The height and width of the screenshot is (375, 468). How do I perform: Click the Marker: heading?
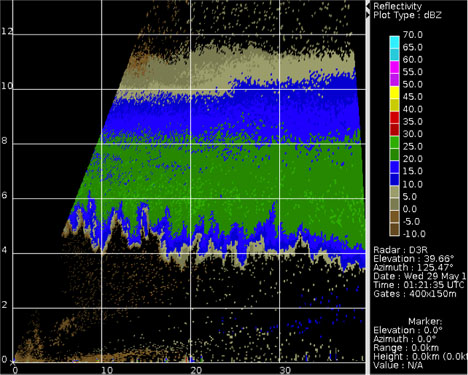tap(425, 322)
